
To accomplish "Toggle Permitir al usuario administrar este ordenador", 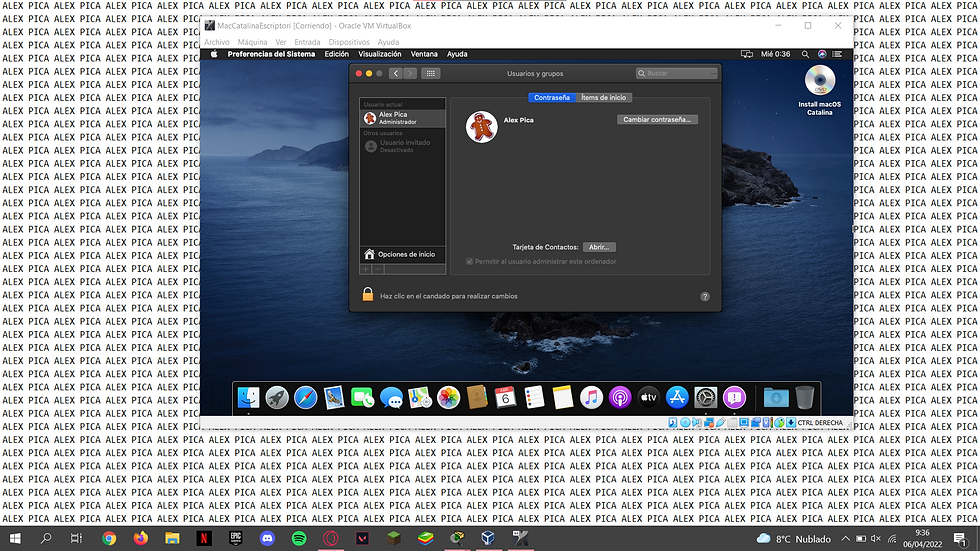I will click(469, 261).
